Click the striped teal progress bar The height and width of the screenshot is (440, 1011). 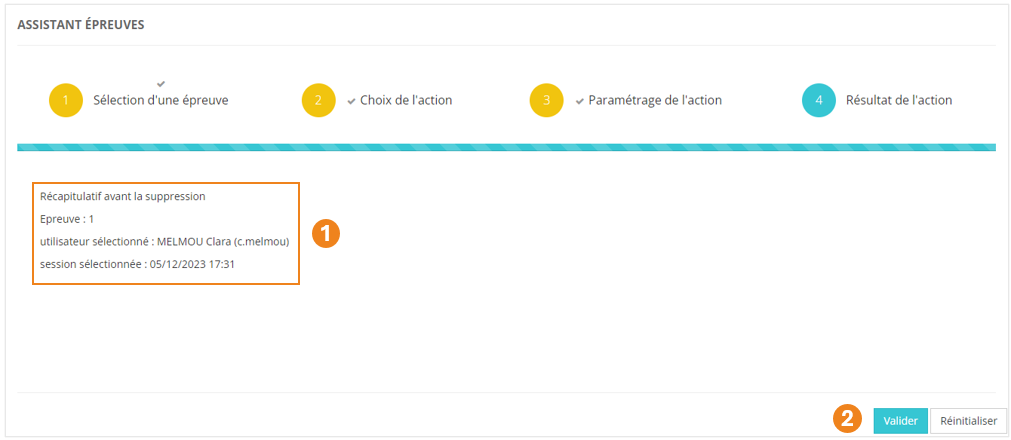506,147
